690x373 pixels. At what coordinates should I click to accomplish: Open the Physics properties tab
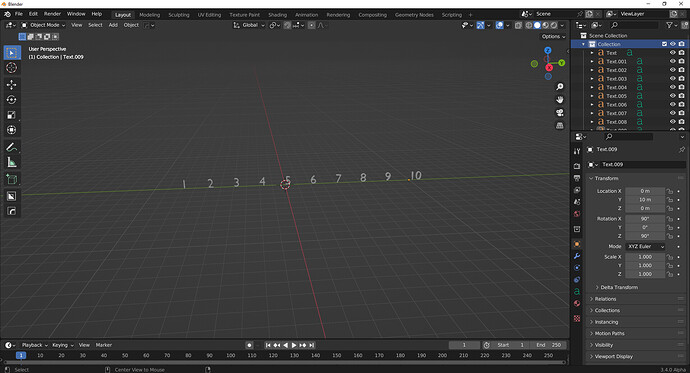click(x=577, y=267)
